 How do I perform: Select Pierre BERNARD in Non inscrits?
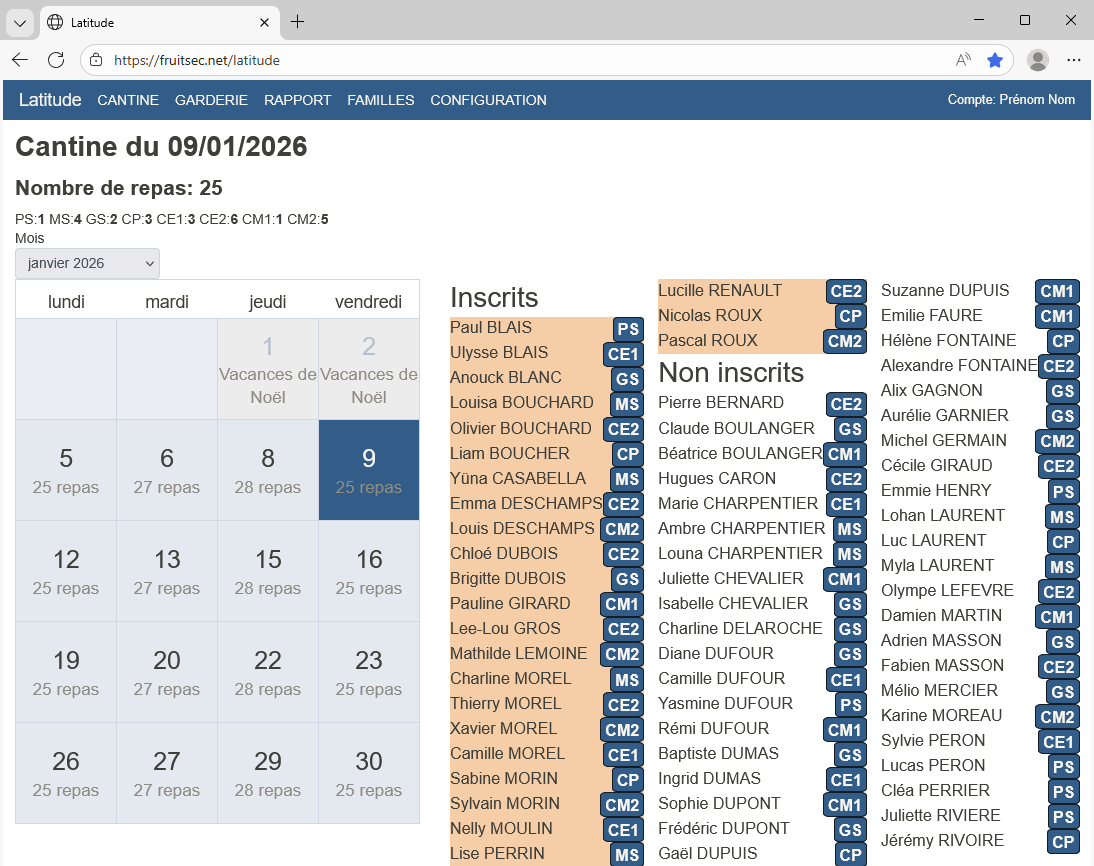(720, 403)
